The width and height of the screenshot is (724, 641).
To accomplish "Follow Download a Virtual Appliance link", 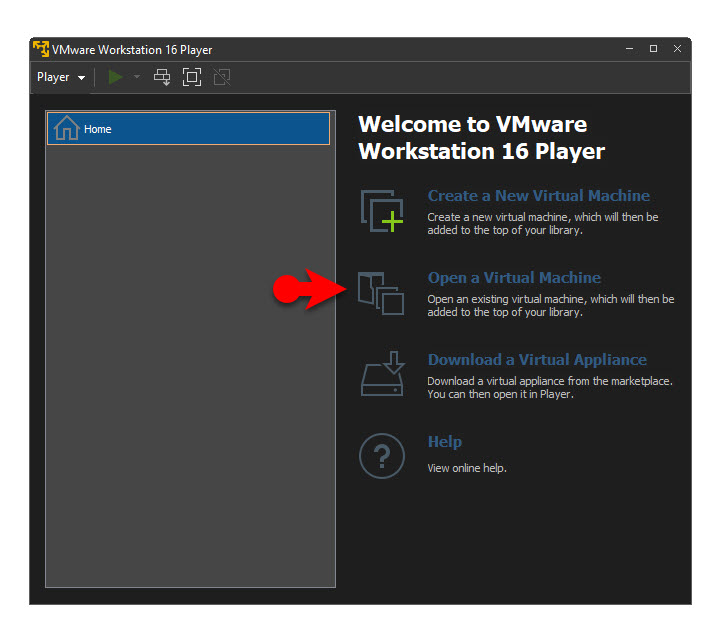I will 537,360.
